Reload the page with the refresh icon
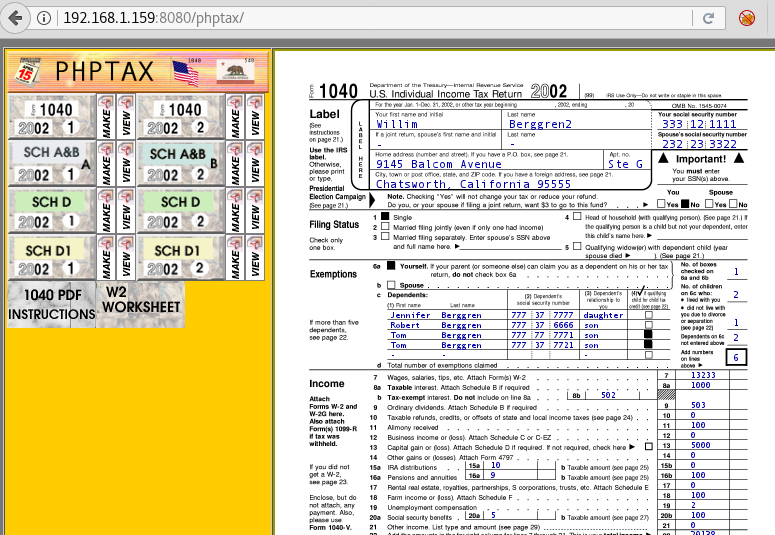The height and width of the screenshot is (535, 775). 708,18
